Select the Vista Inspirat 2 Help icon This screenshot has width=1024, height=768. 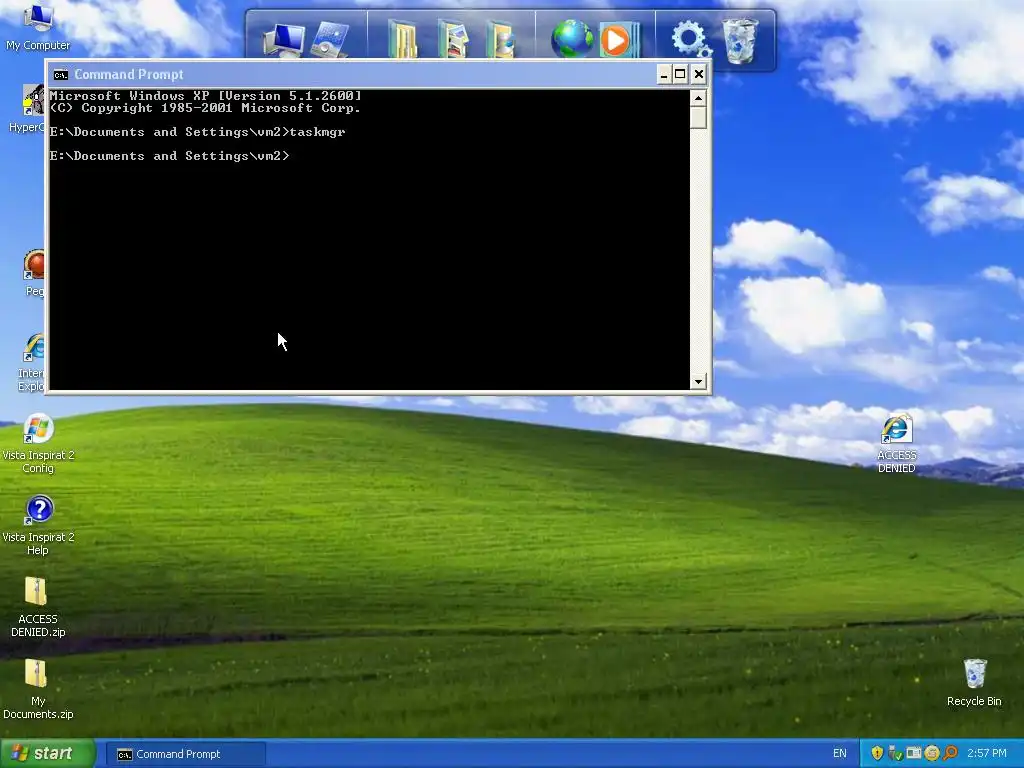coord(38,525)
